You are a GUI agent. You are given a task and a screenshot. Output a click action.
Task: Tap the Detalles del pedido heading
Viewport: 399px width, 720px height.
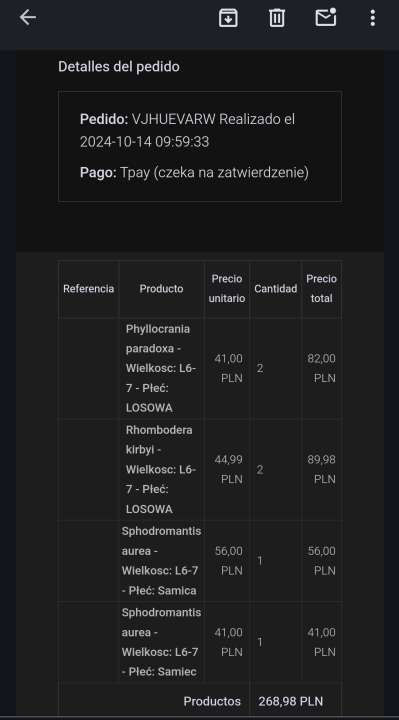[x=119, y=67]
